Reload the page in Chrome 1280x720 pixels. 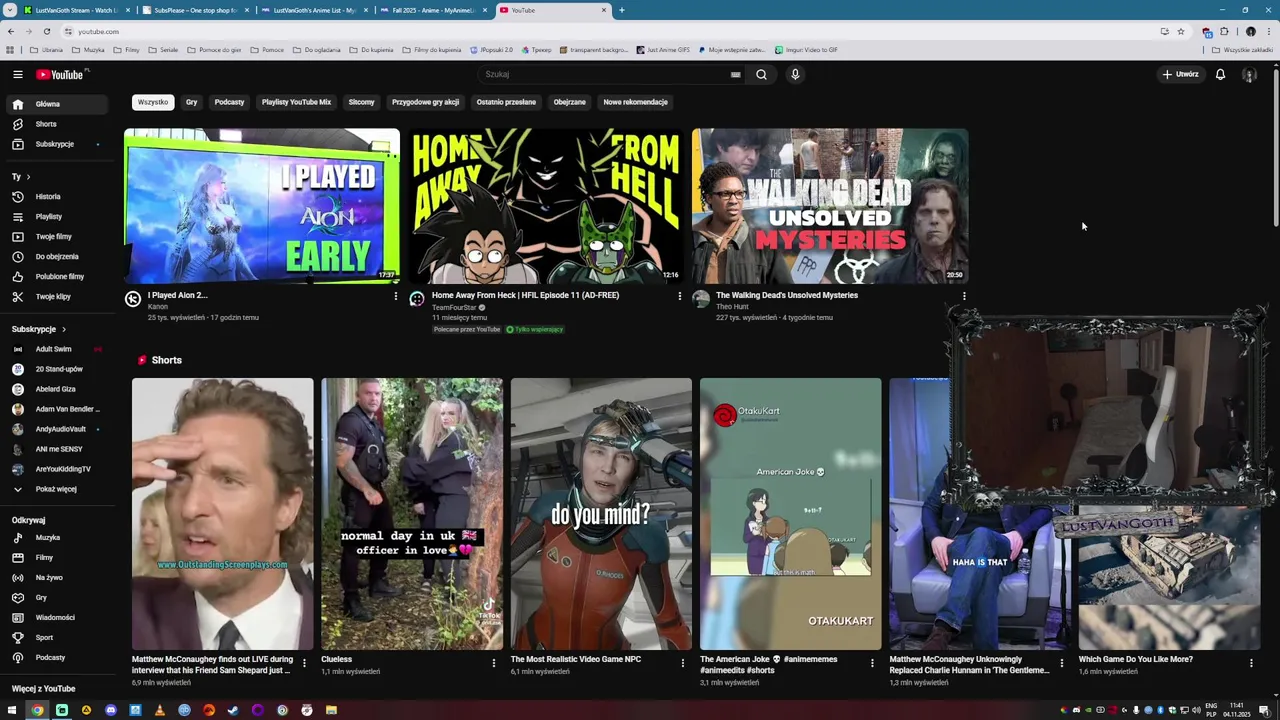(46, 31)
